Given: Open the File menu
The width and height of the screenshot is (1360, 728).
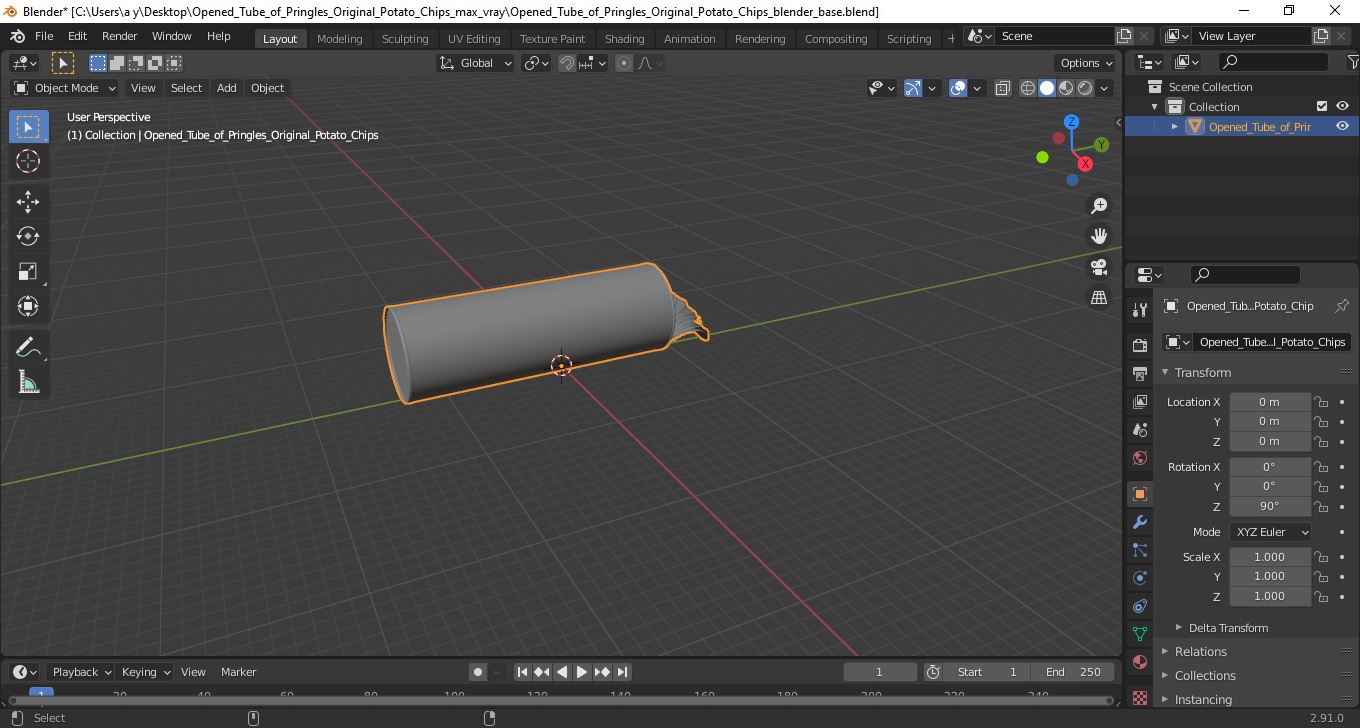Looking at the screenshot, I should [x=44, y=36].
